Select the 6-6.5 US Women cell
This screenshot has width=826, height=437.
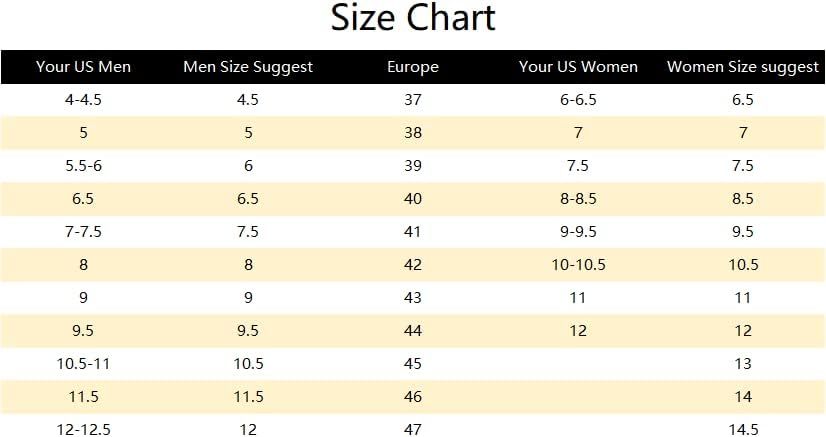(578, 100)
